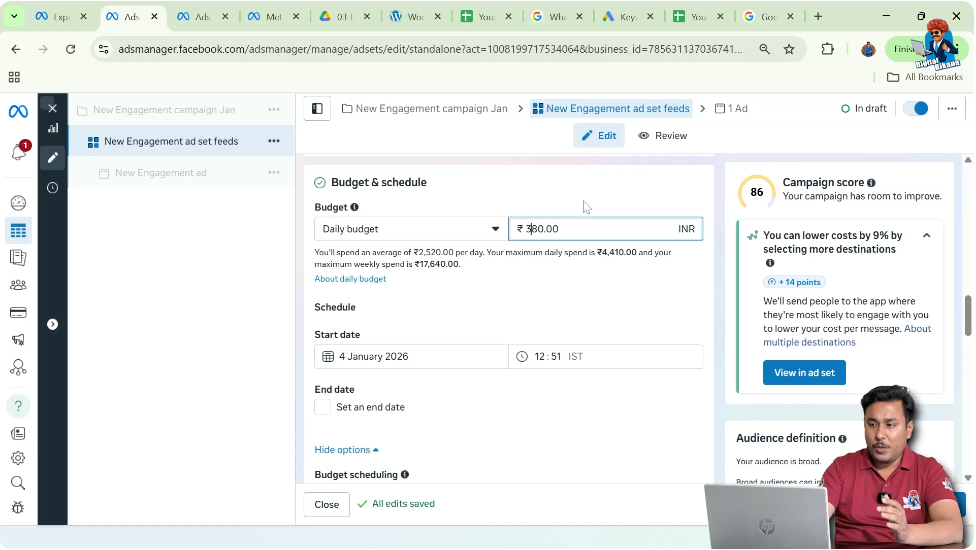
Task: Open Daily budget dropdown
Action: pyautogui.click(x=411, y=229)
